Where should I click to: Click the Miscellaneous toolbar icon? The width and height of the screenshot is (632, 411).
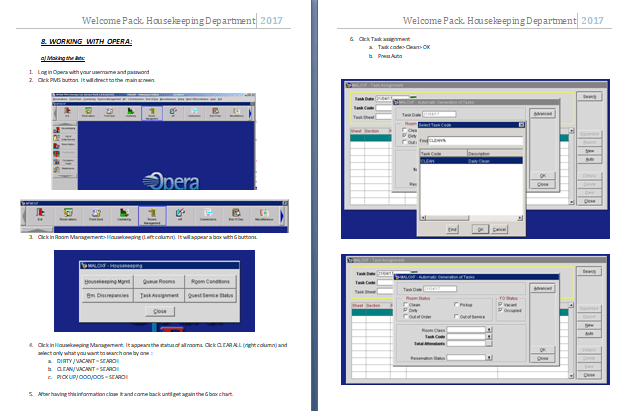tap(264, 213)
